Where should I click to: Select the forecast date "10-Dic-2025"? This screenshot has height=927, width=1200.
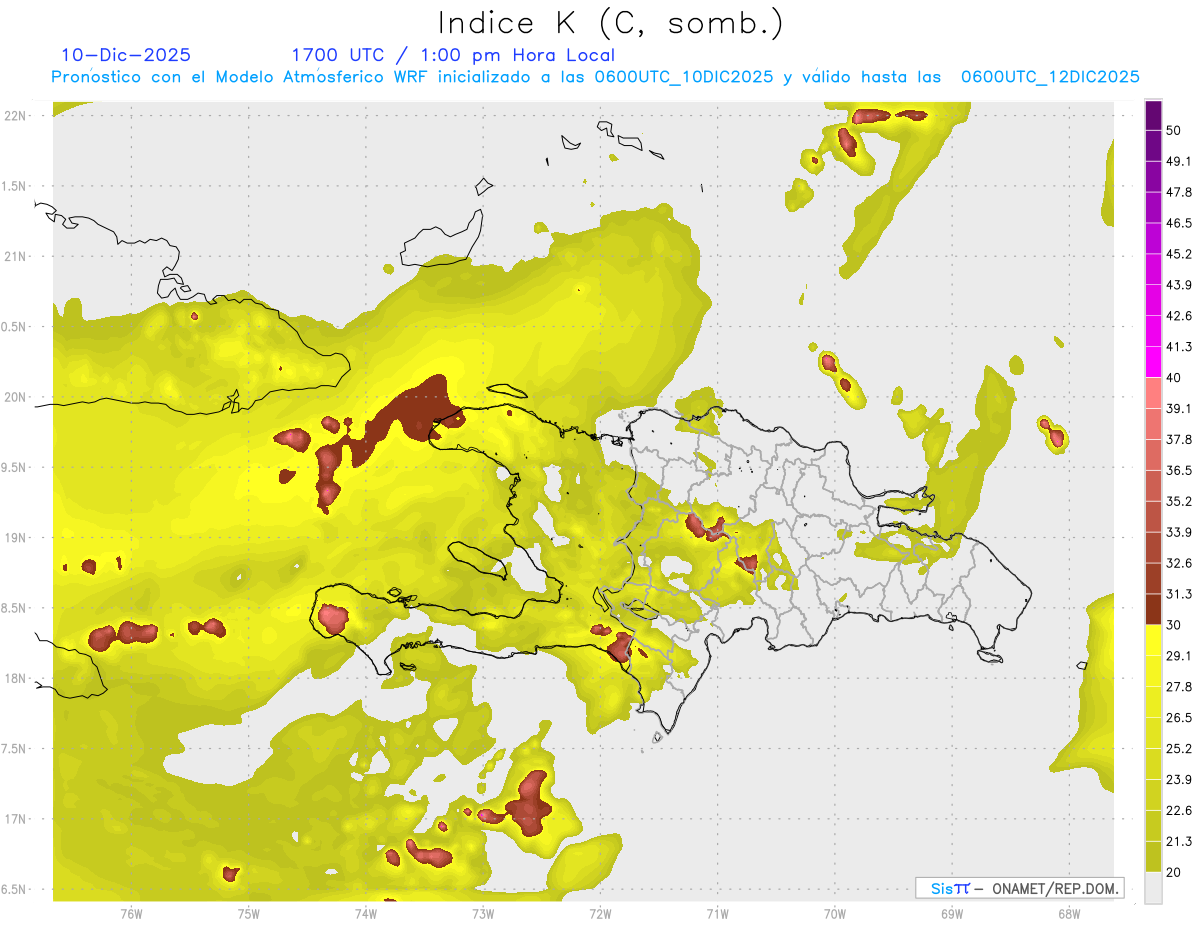(x=126, y=55)
